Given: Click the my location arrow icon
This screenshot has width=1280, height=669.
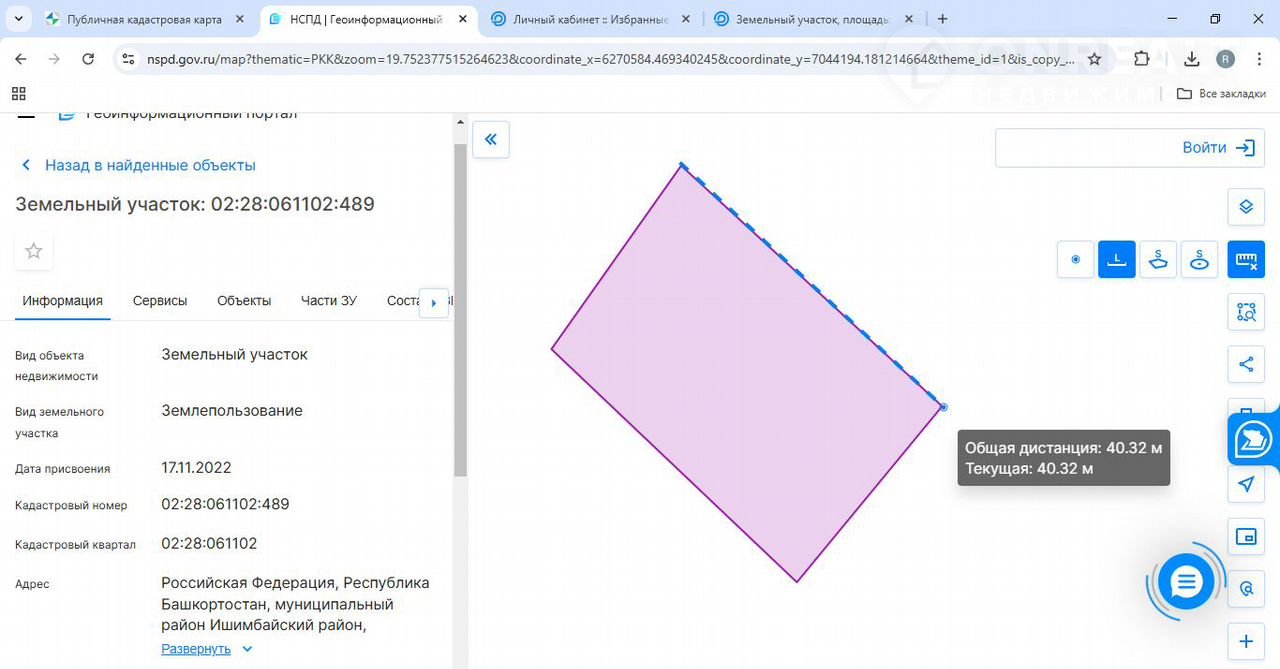Looking at the screenshot, I should pyautogui.click(x=1246, y=485).
